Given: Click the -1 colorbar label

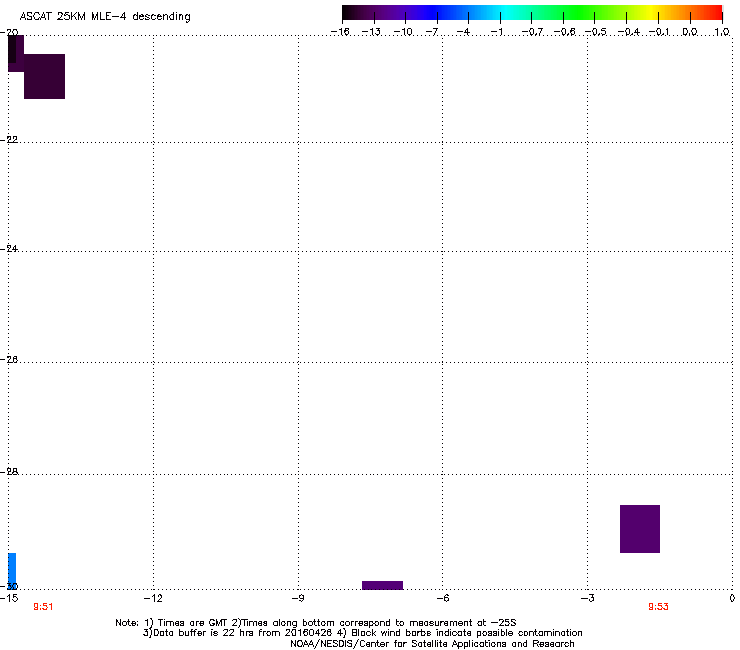Looking at the screenshot, I should [x=496, y=32].
